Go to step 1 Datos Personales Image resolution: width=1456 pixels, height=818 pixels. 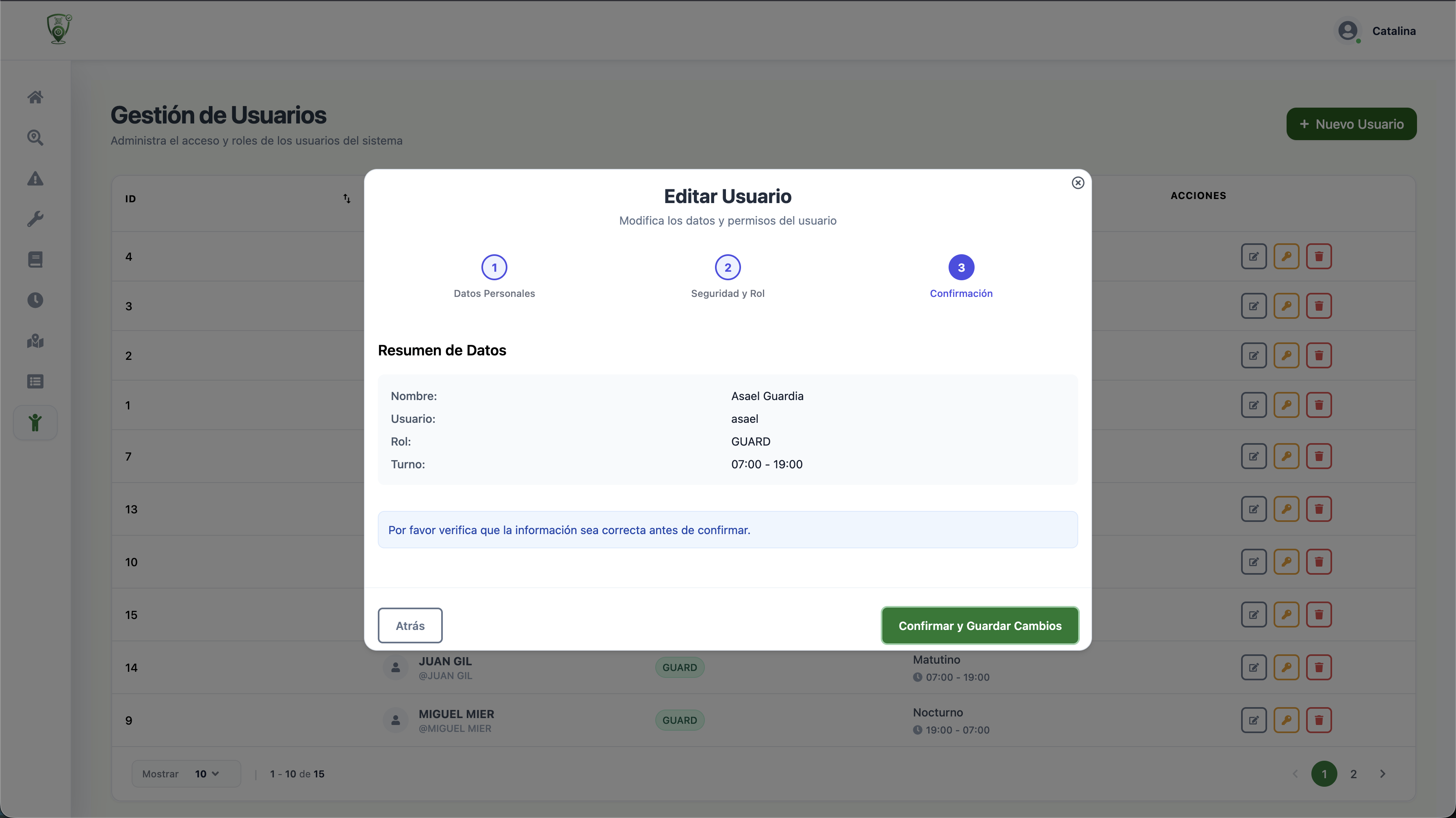tap(494, 268)
